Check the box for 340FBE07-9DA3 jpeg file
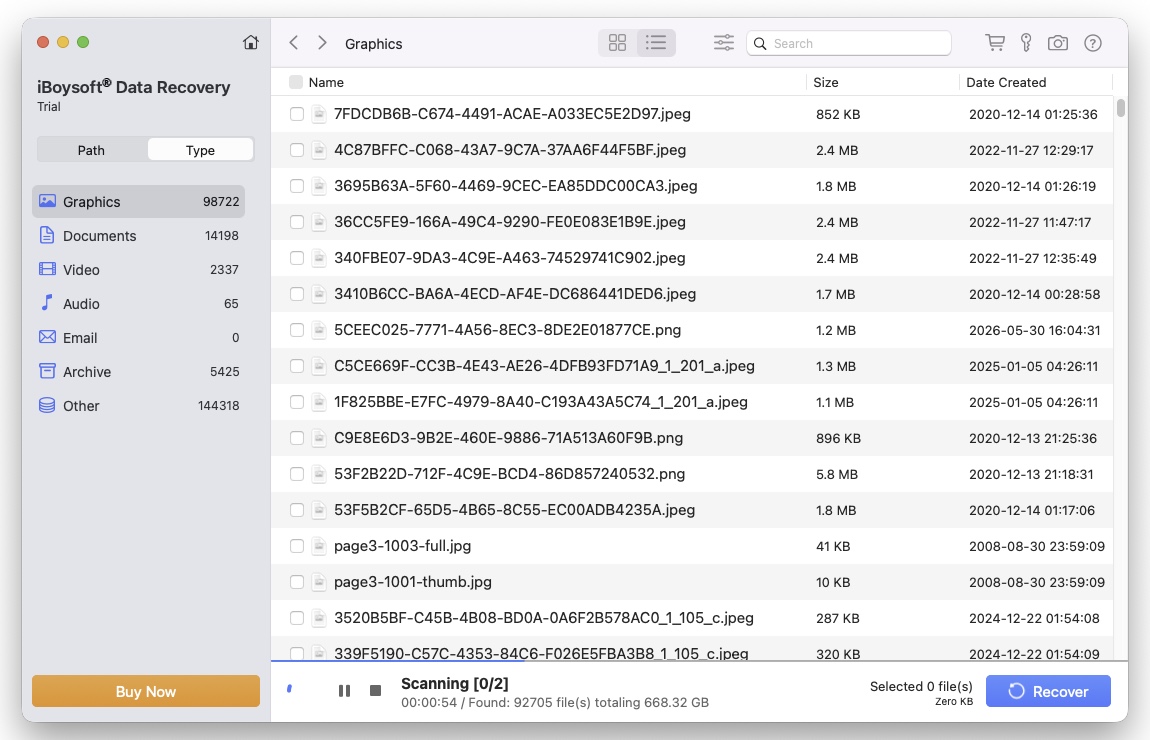Screen dimensions: 1150x740 tap(296, 257)
